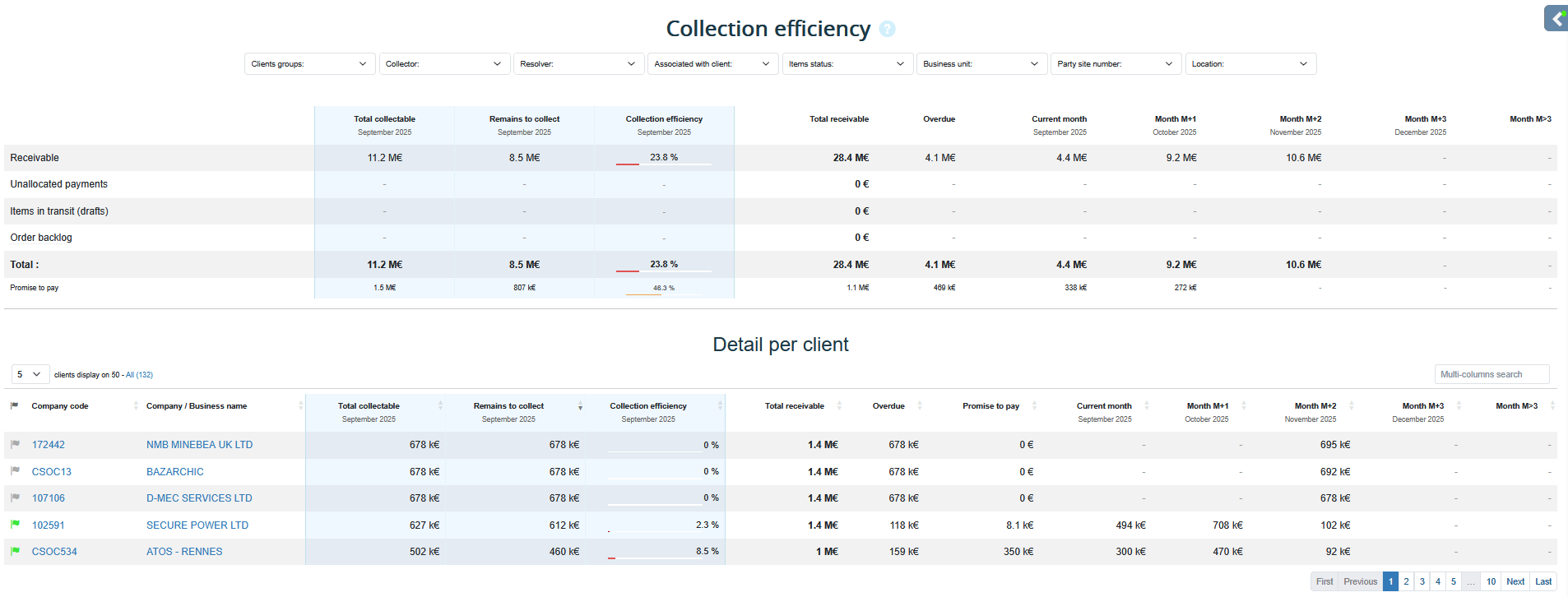Viewport: 1568px width, 597px height.
Task: Toggle the grey flag for BAZARCHIC row
Action: pyautogui.click(x=15, y=471)
